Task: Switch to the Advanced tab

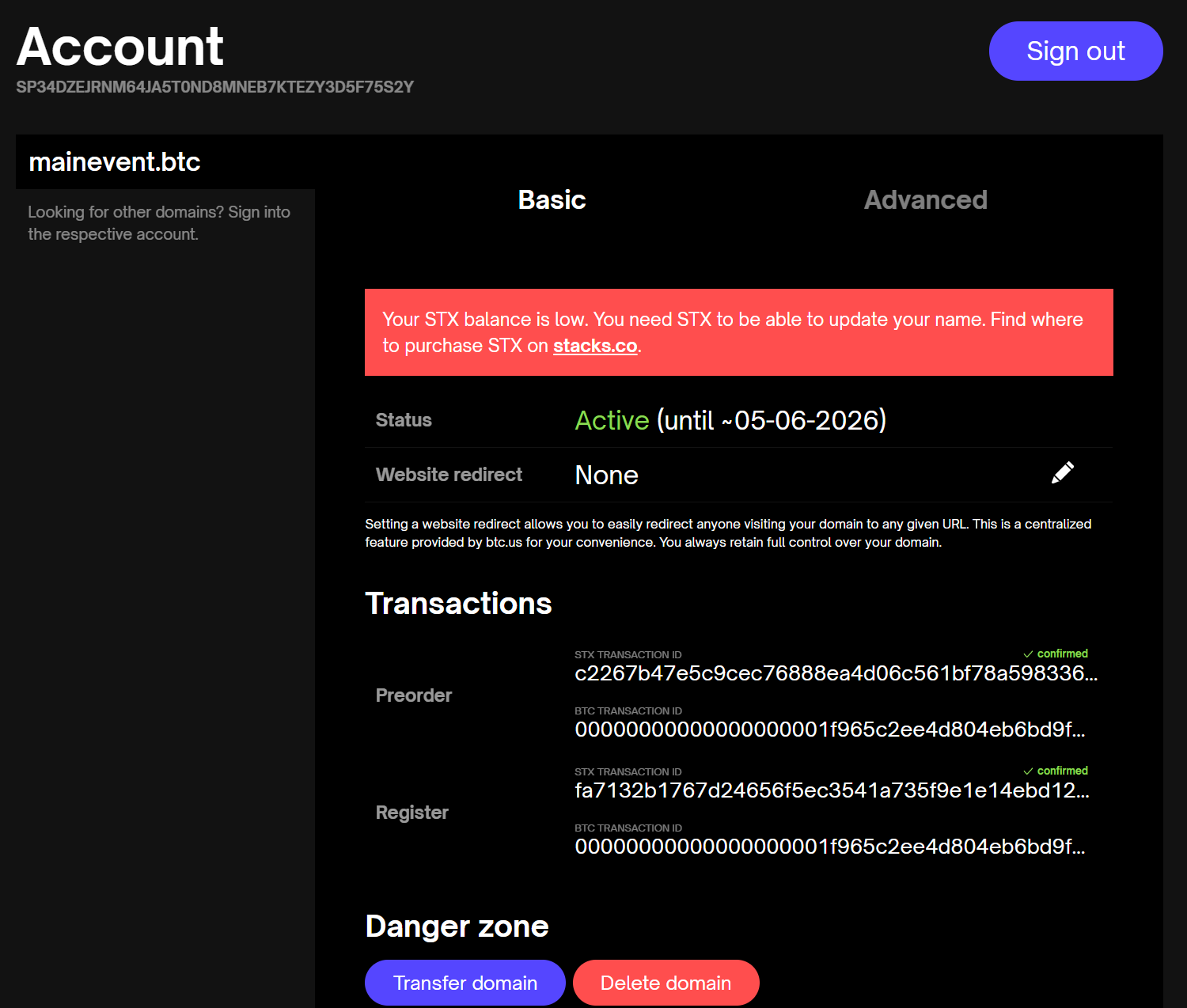Action: [925, 200]
